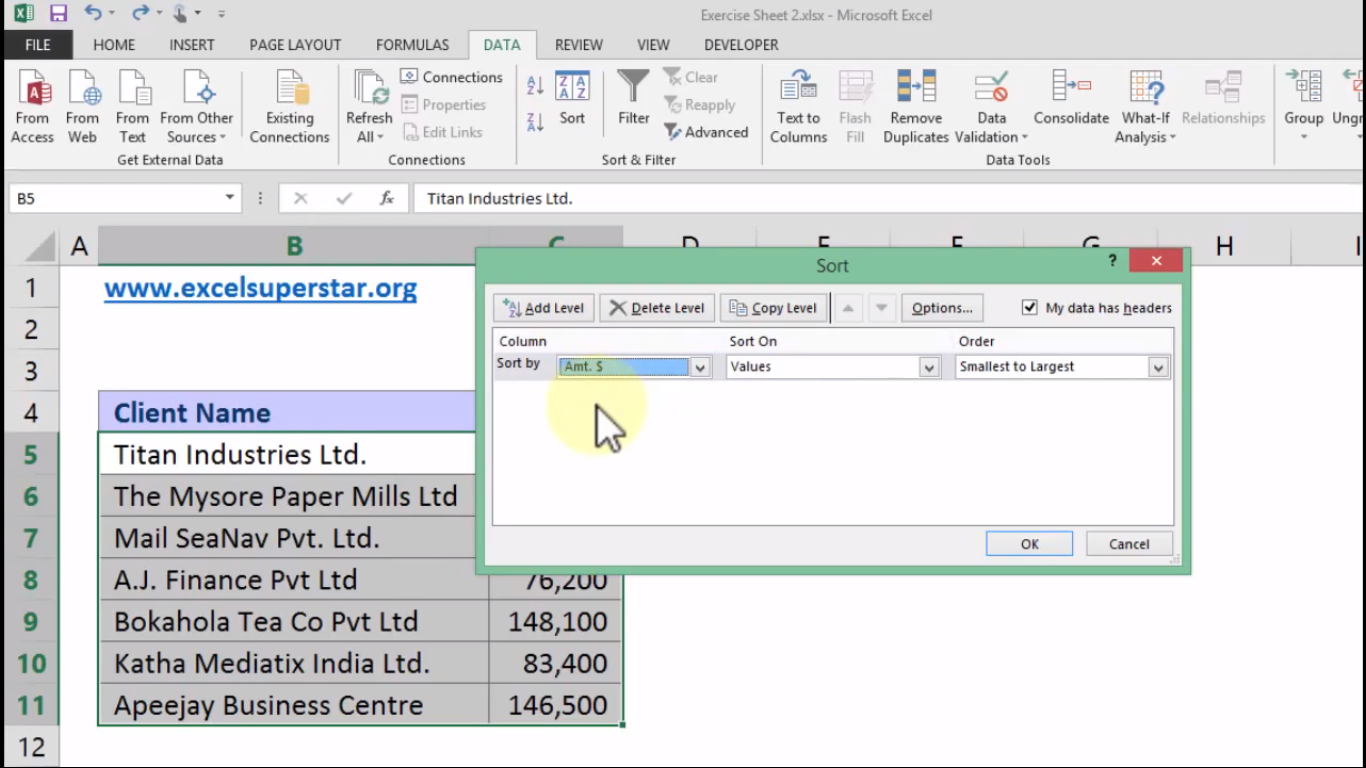
Task: Click the Sort dialog help question mark
Action: 1112,261
